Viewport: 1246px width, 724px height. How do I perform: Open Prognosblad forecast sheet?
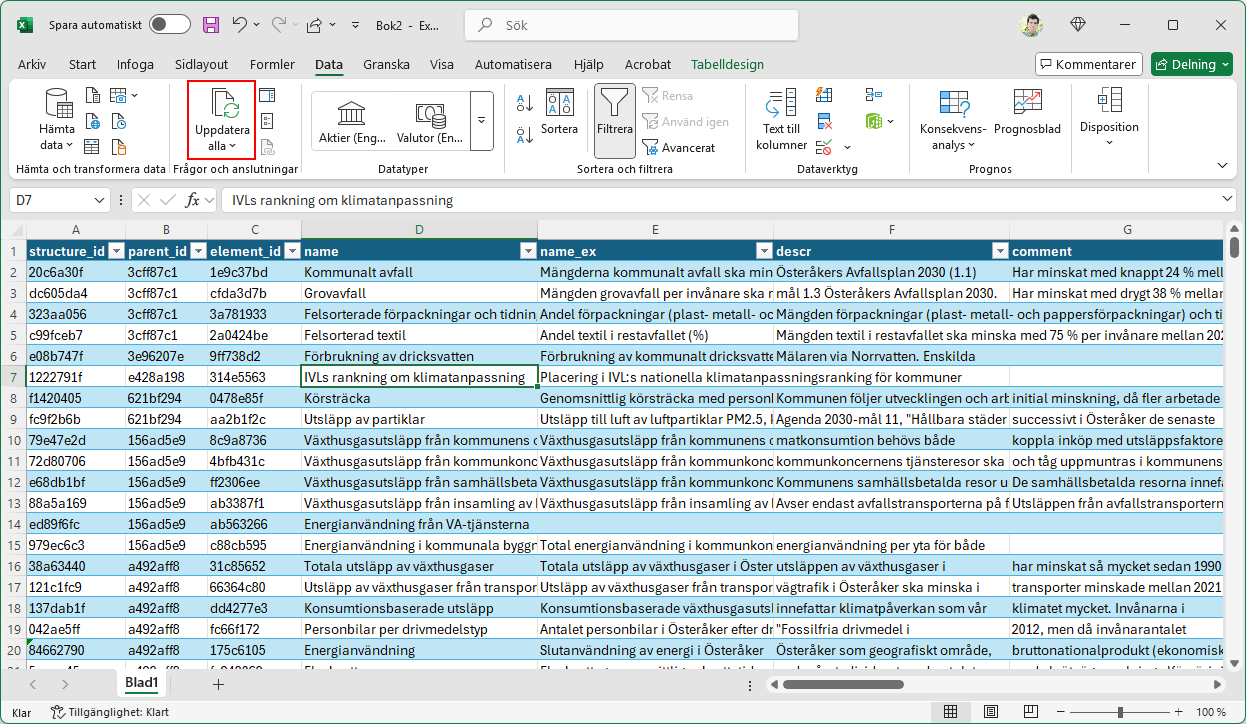pos(1027,113)
